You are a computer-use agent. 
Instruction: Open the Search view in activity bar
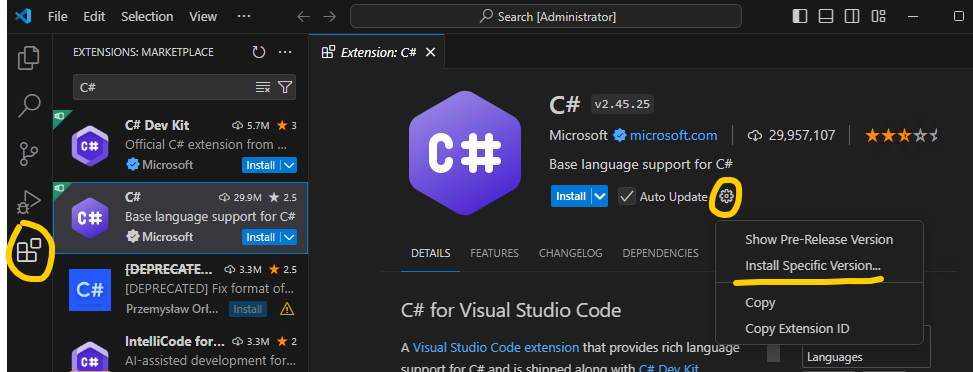point(29,105)
